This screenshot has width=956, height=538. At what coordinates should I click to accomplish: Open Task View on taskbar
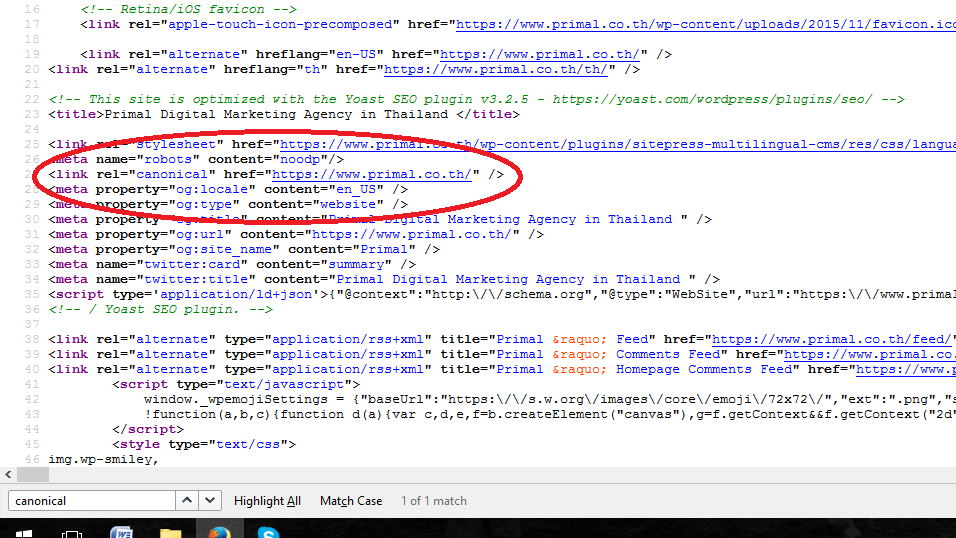72,533
